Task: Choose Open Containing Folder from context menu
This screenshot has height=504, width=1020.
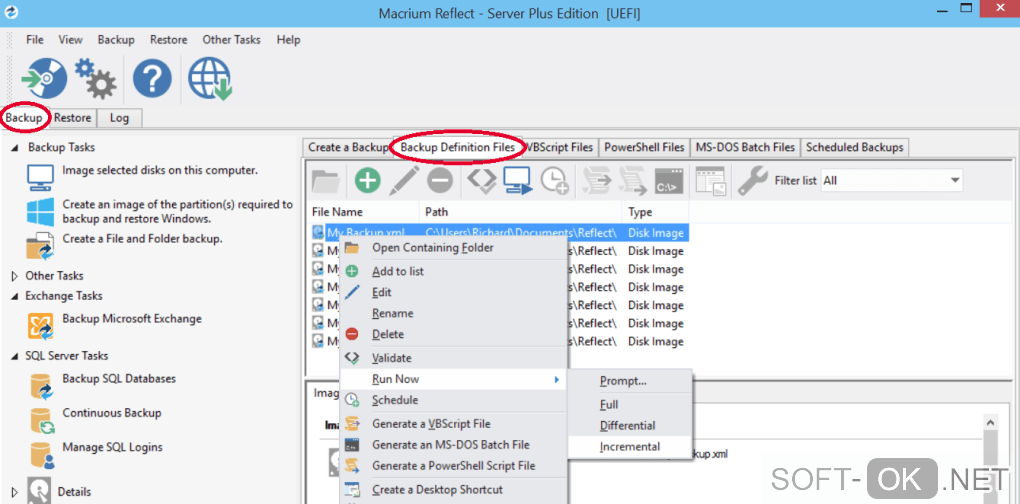Action: pos(453,248)
